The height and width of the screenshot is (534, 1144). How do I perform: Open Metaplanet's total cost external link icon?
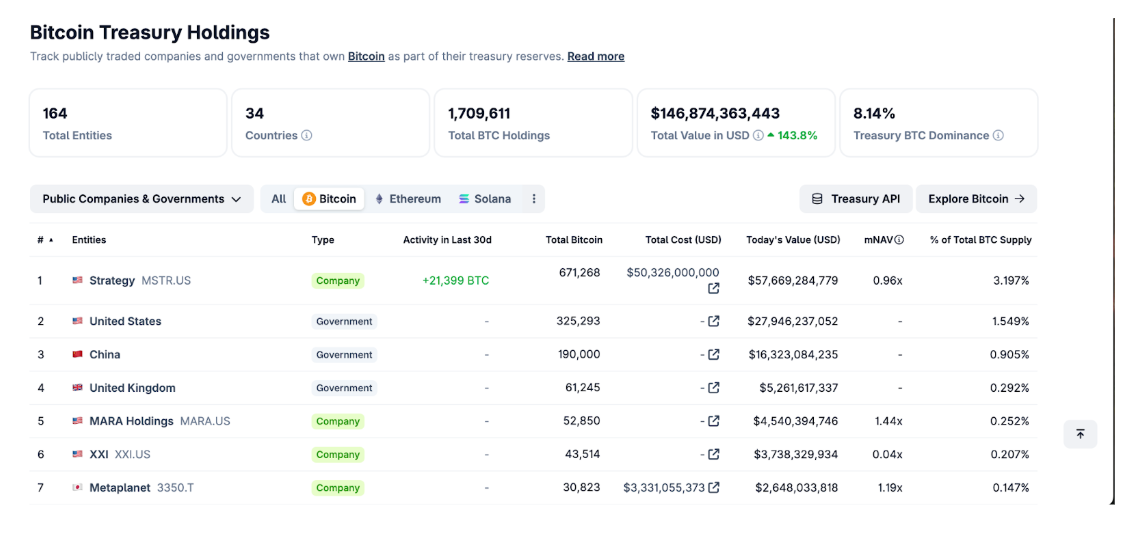point(714,487)
